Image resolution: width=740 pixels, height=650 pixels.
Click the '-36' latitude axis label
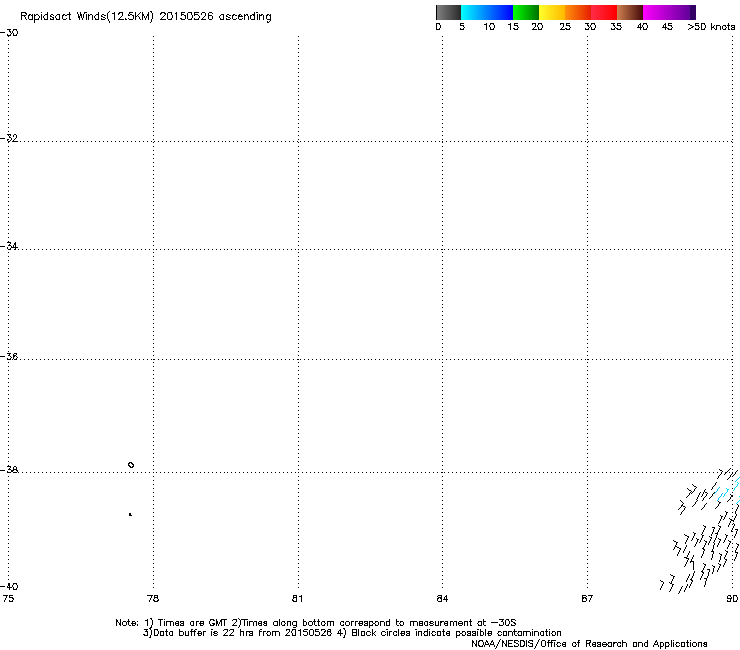[x=9, y=356]
